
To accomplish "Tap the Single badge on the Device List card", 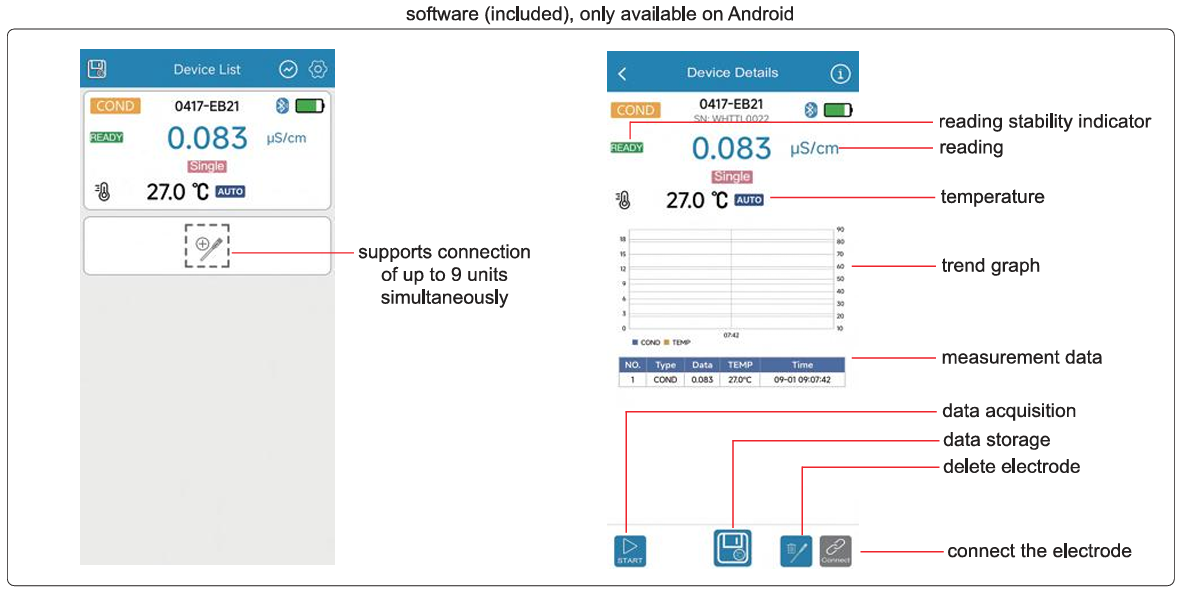I will (x=207, y=166).
